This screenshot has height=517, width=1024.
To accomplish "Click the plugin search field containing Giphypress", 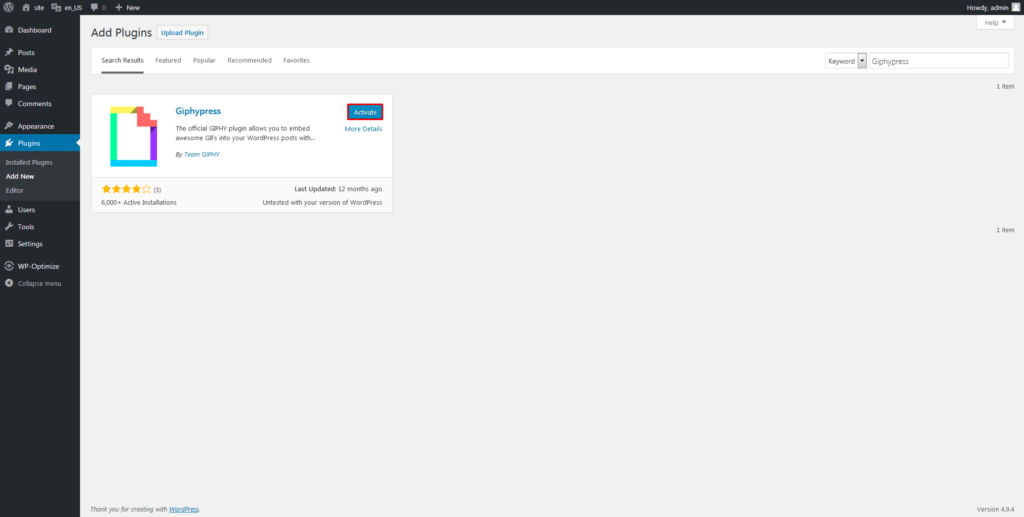I will [938, 61].
